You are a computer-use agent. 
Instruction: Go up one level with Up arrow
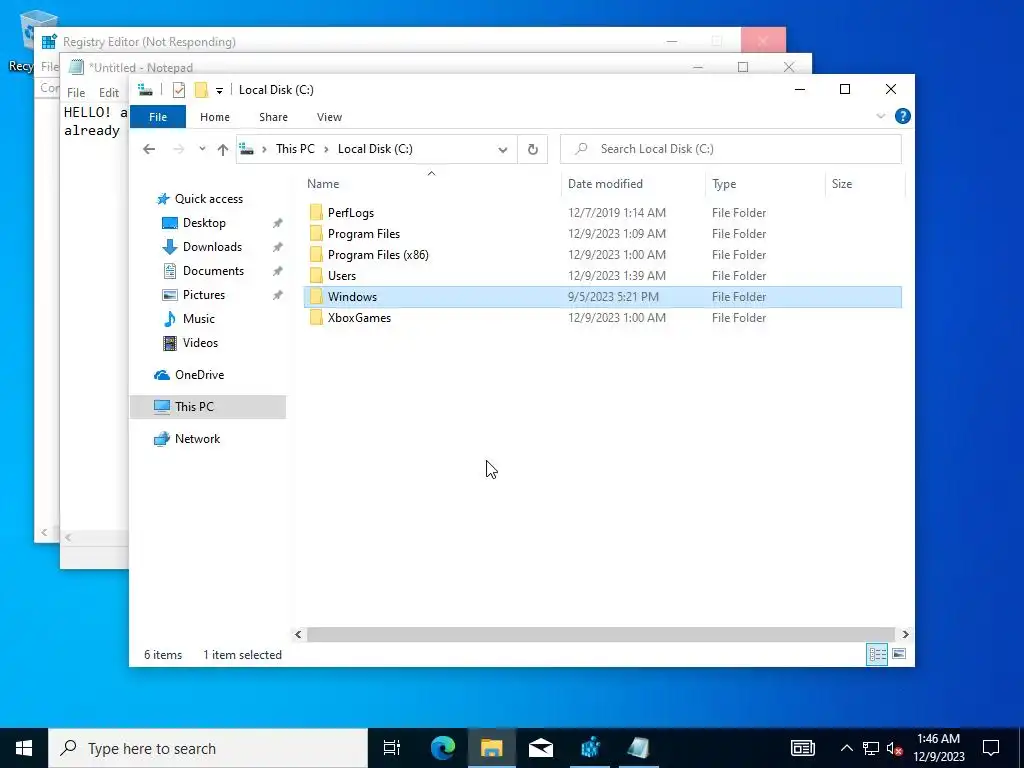coord(223,150)
